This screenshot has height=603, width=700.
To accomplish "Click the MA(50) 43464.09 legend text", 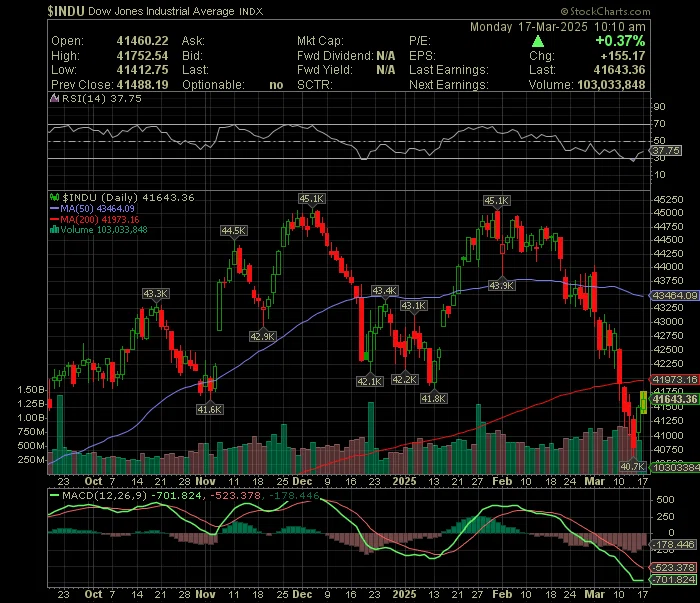I will (97, 208).
